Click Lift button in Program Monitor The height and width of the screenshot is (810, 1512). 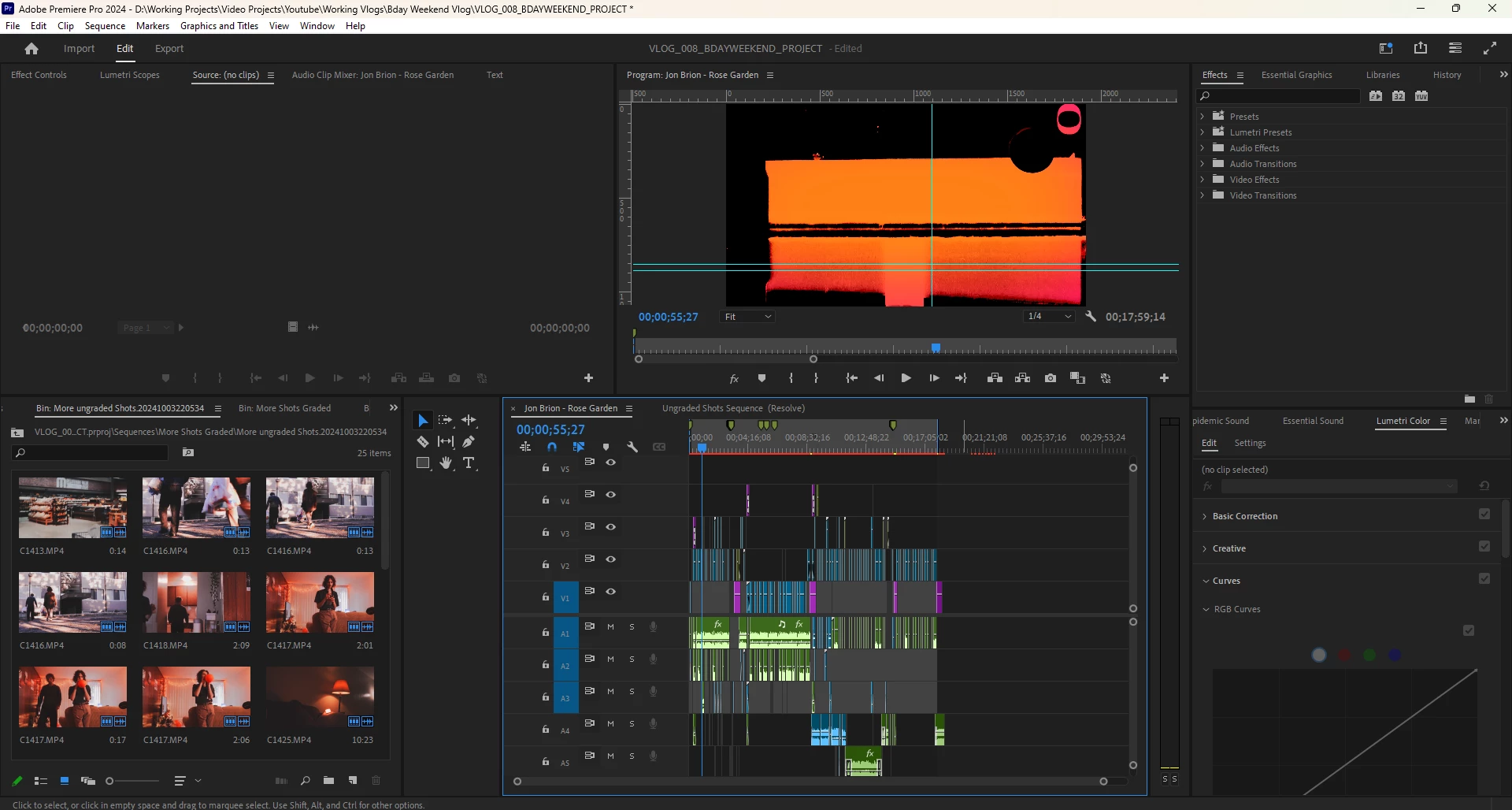tap(995, 379)
